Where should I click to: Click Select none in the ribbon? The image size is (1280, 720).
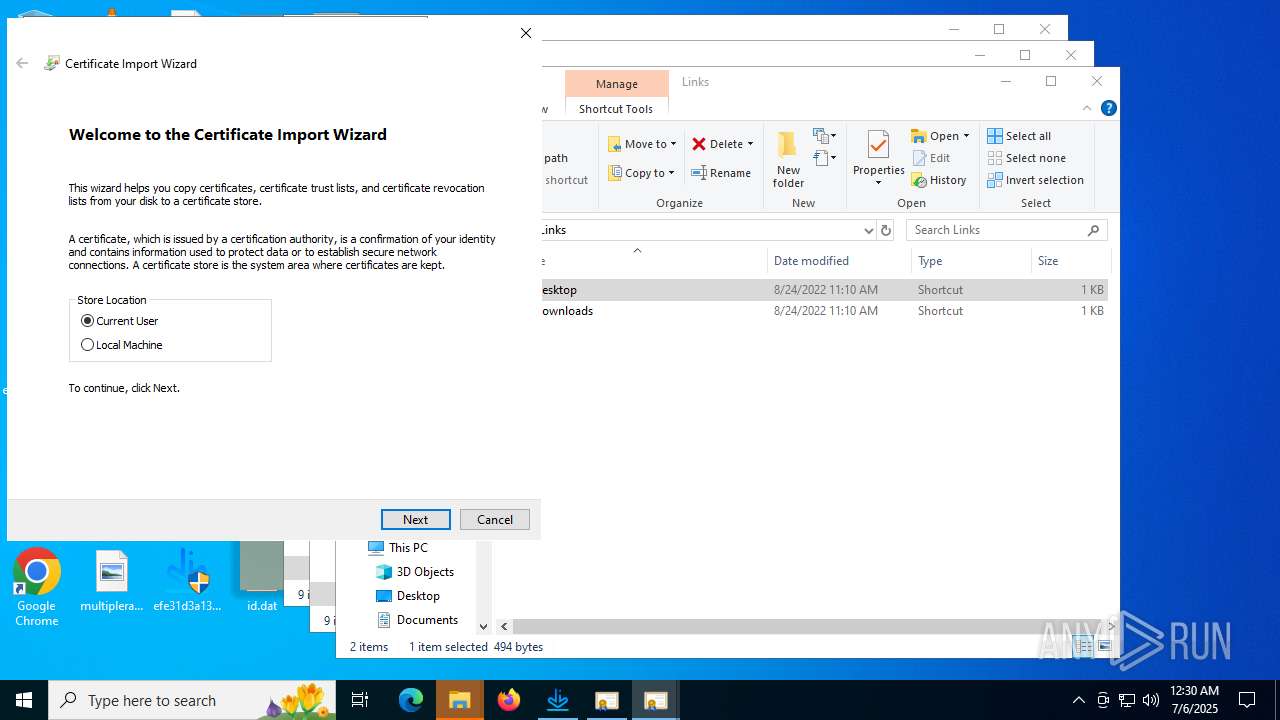click(1026, 158)
